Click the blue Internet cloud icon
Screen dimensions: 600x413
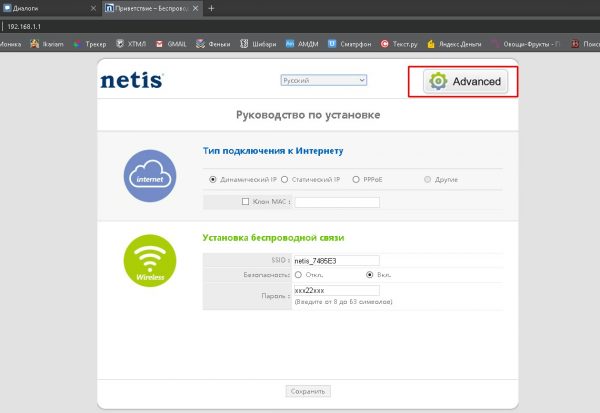(x=149, y=178)
